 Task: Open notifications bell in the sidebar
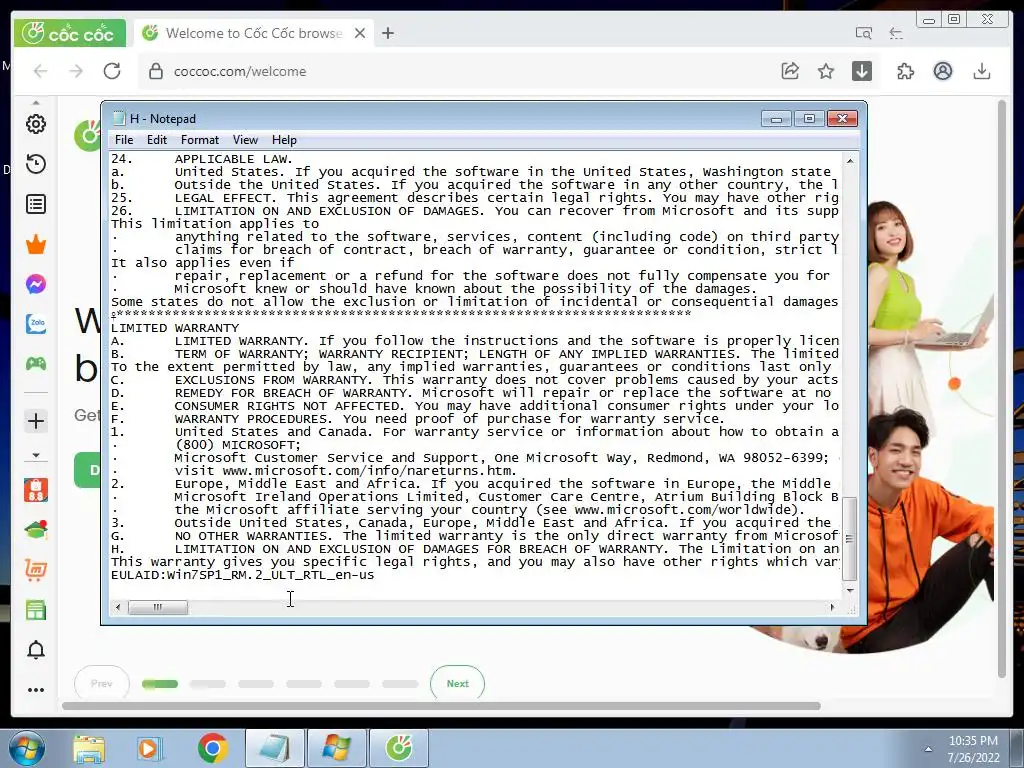coord(36,650)
